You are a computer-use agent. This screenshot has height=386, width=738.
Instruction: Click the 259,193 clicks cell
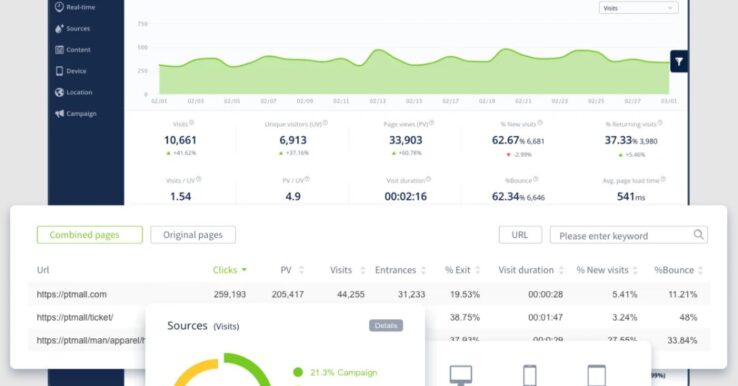(x=230, y=294)
